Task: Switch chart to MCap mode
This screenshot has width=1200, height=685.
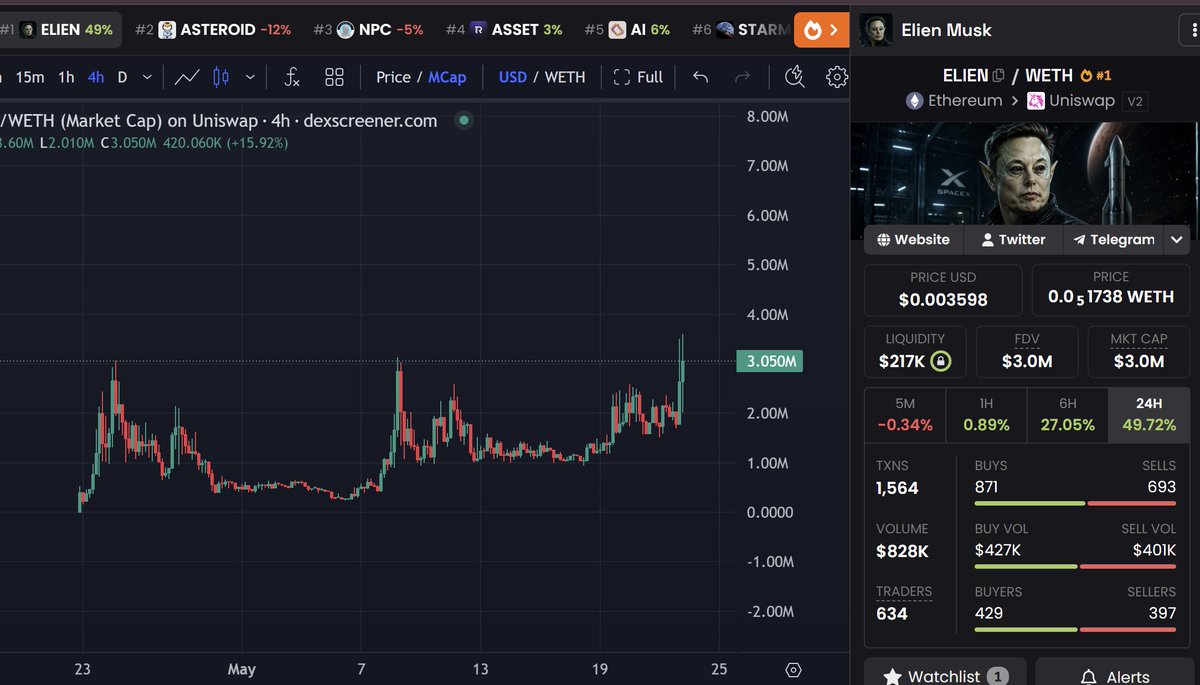Action: [x=447, y=77]
